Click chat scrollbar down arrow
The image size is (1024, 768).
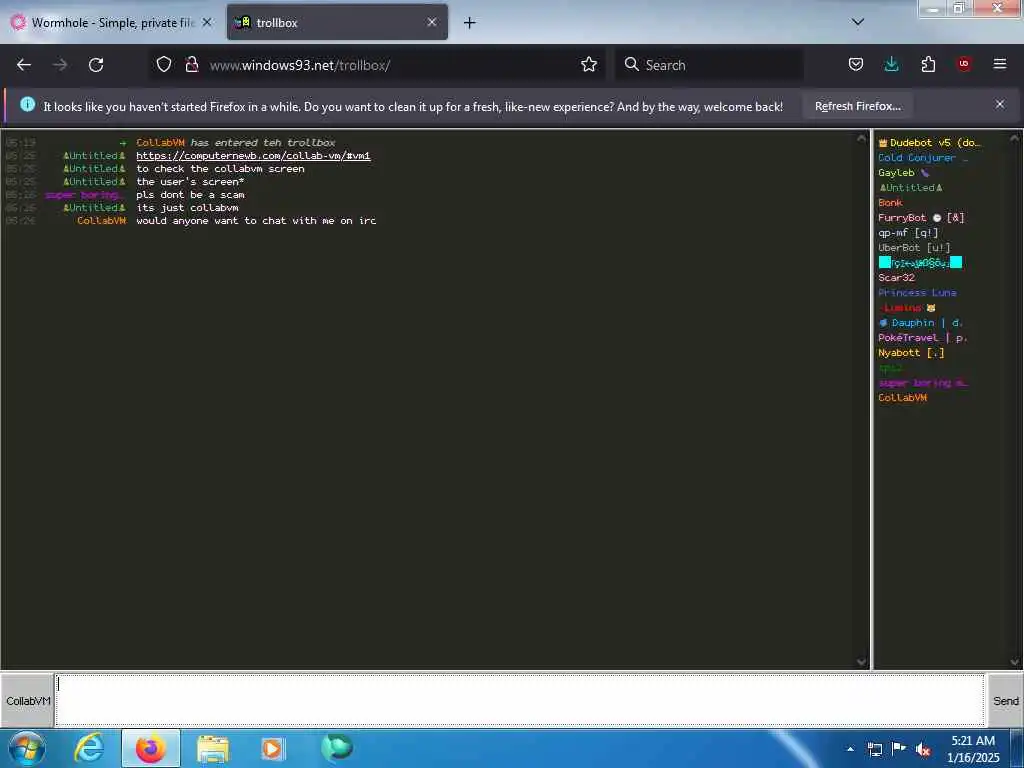click(x=861, y=662)
